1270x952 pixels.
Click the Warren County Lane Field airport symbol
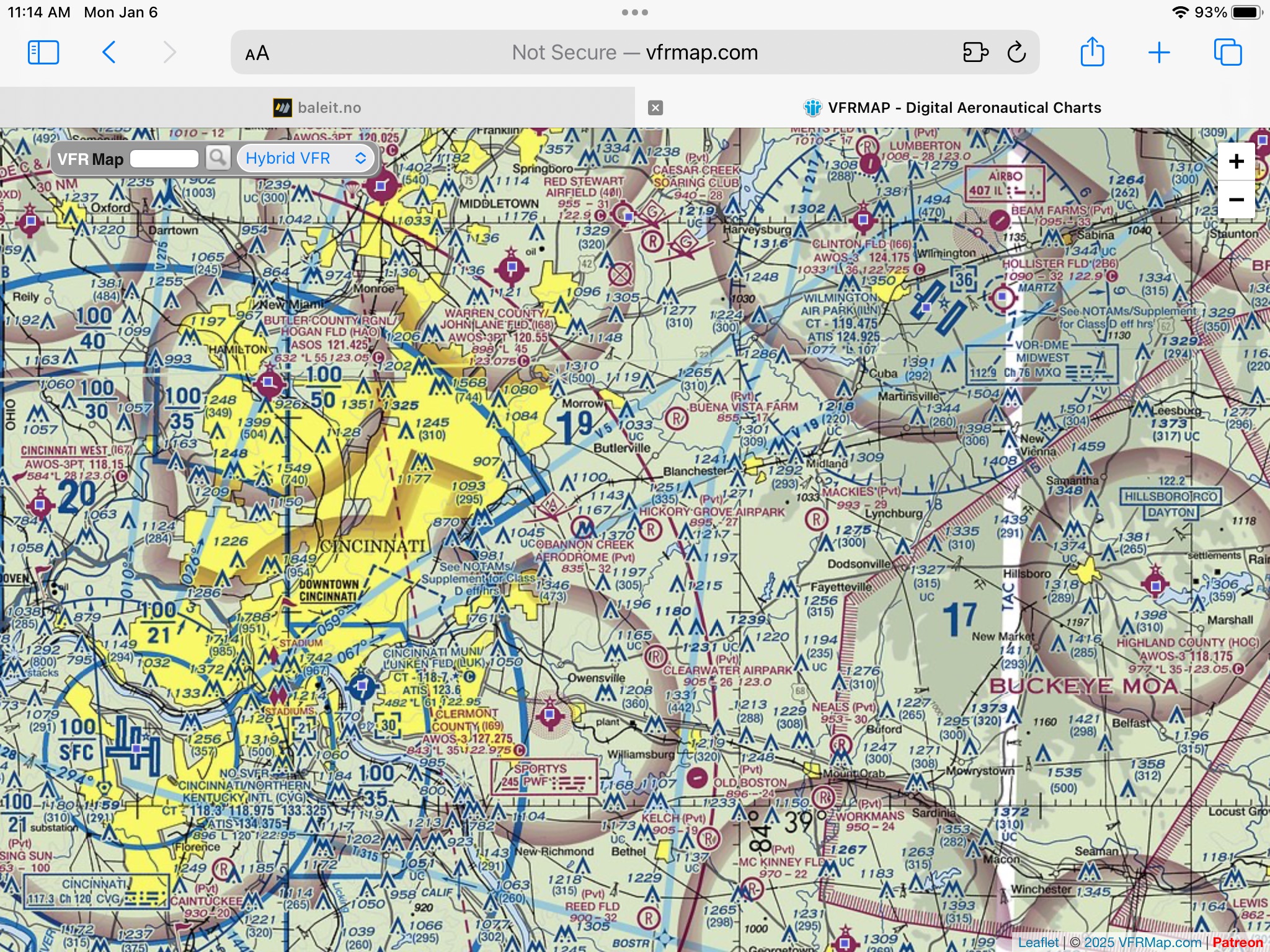512,268
